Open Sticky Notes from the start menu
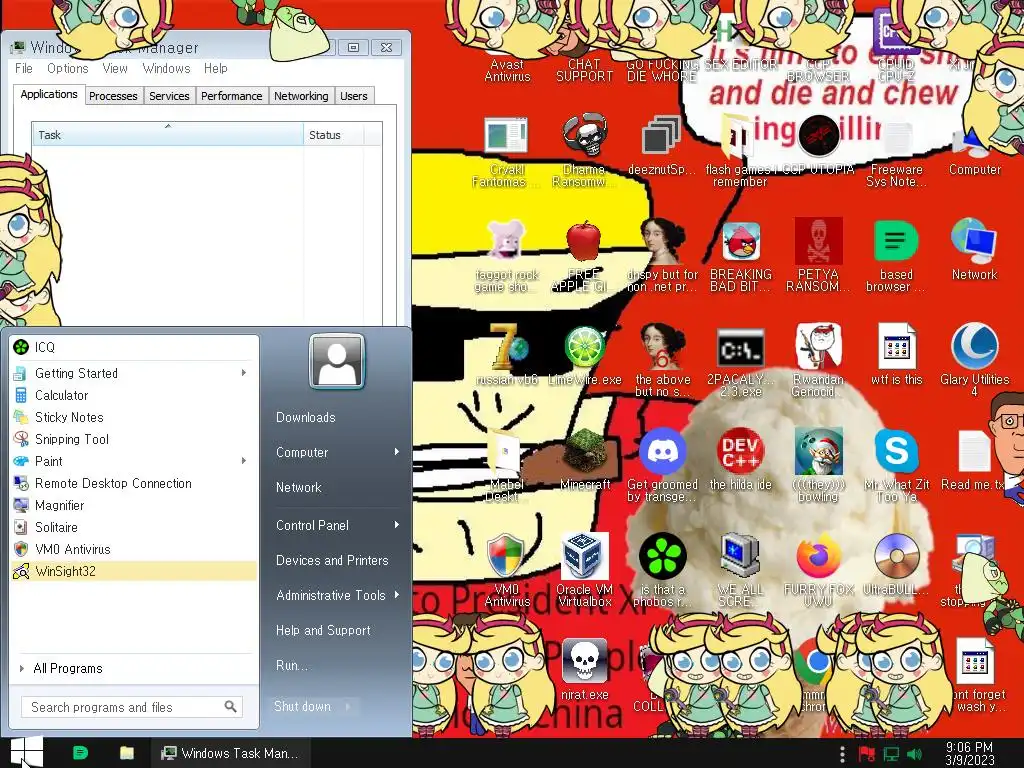1024x768 pixels. point(135,417)
